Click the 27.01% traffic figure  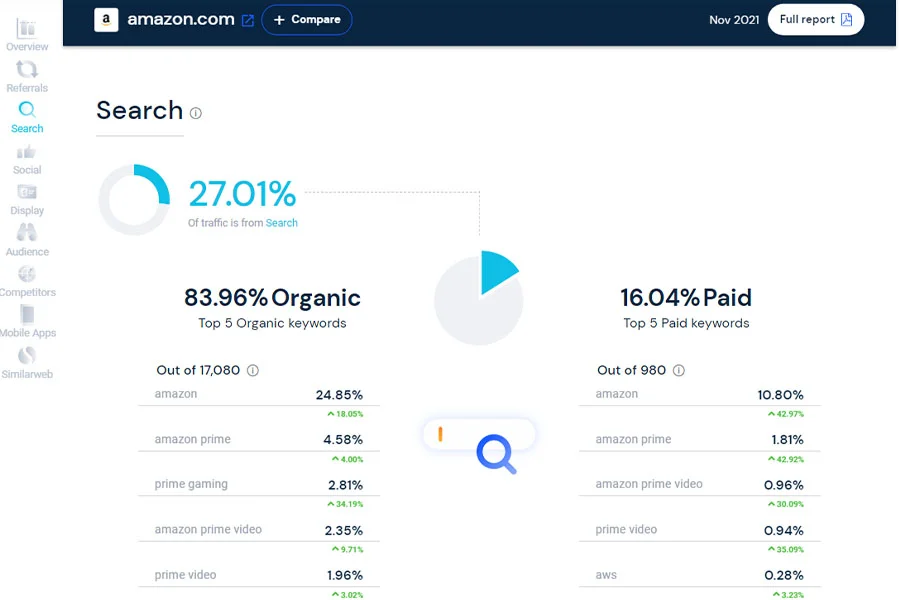[242, 193]
